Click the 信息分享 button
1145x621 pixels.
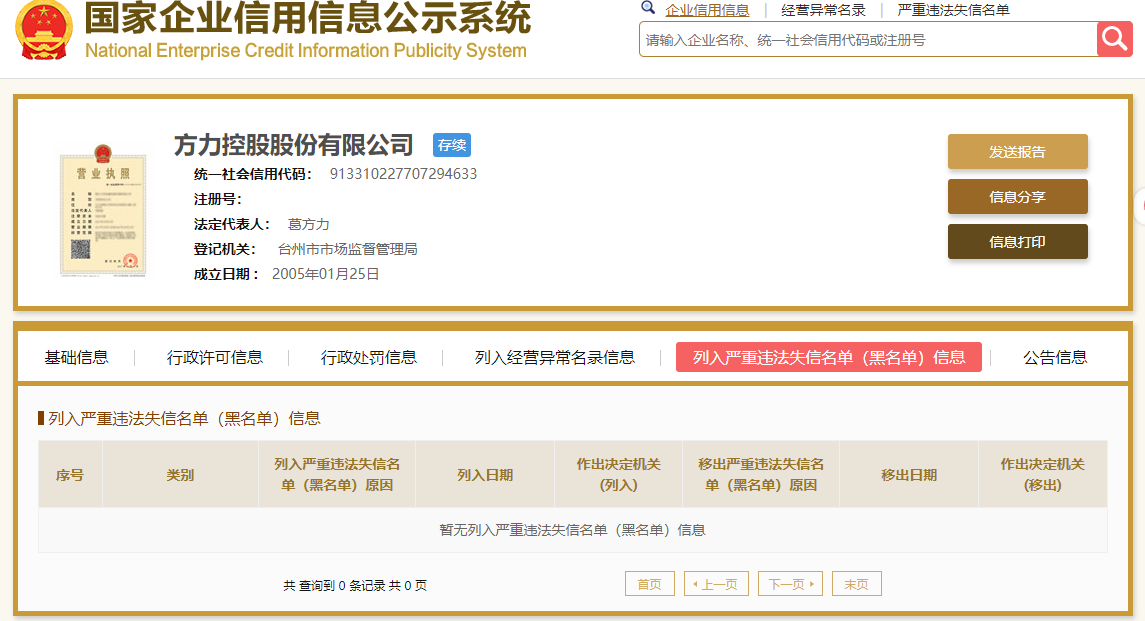coord(1017,197)
